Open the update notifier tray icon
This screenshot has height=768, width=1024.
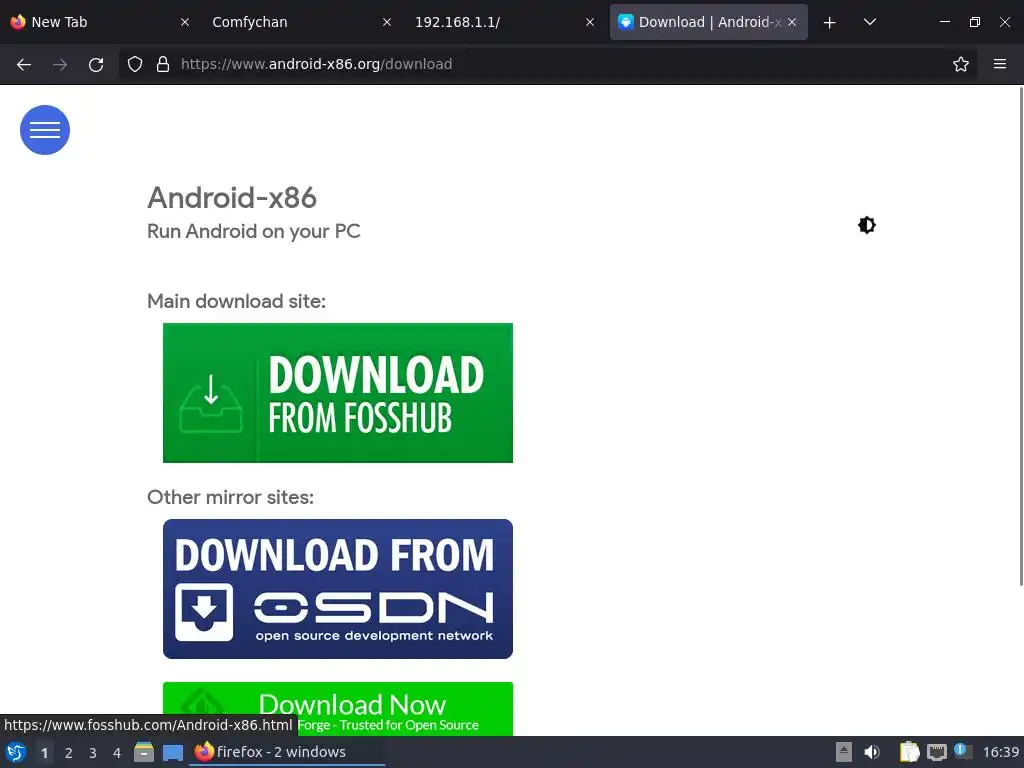point(963,751)
